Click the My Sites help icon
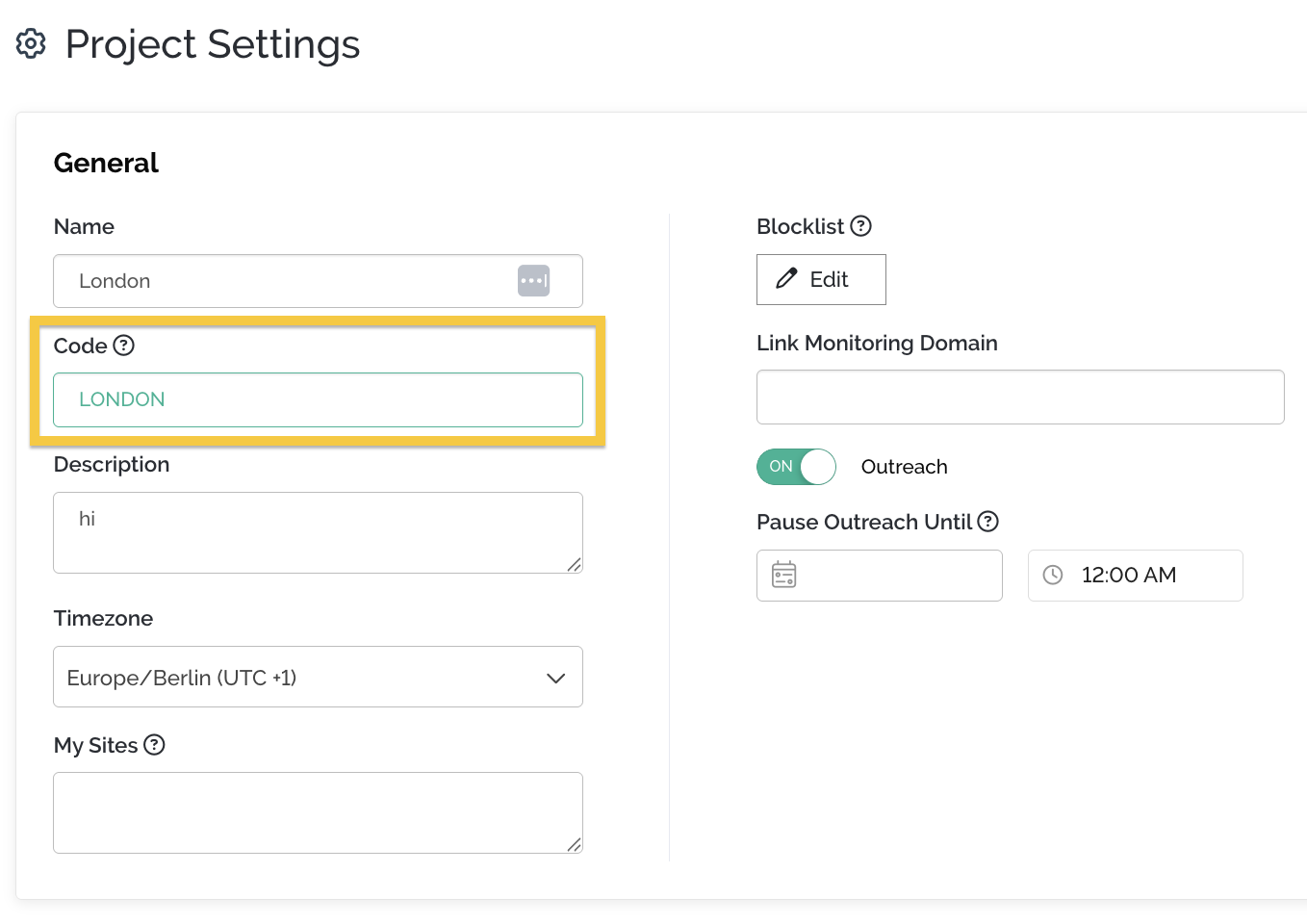The width and height of the screenshot is (1307, 924). [x=154, y=745]
